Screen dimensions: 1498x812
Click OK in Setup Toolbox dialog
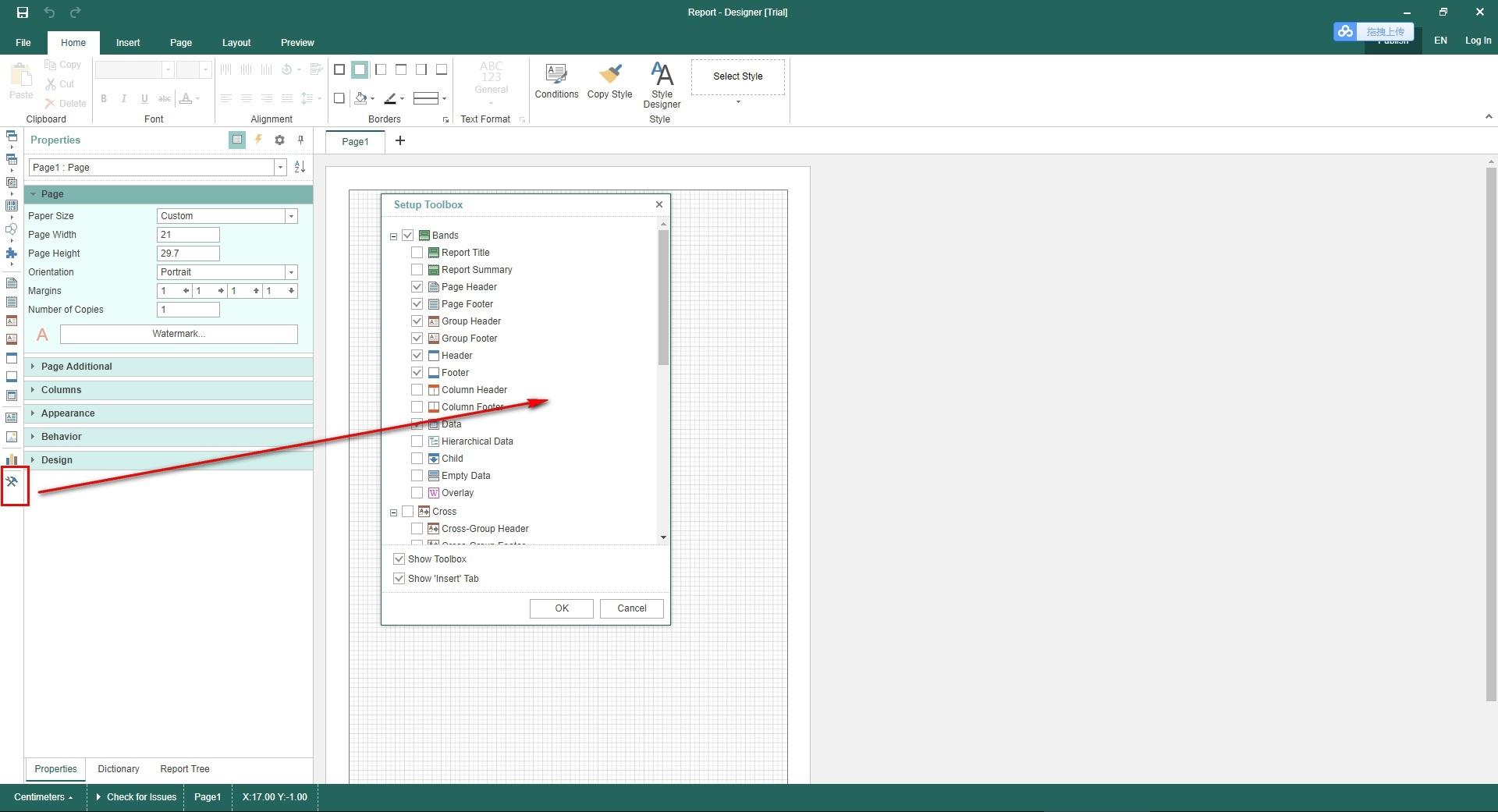[x=561, y=608]
